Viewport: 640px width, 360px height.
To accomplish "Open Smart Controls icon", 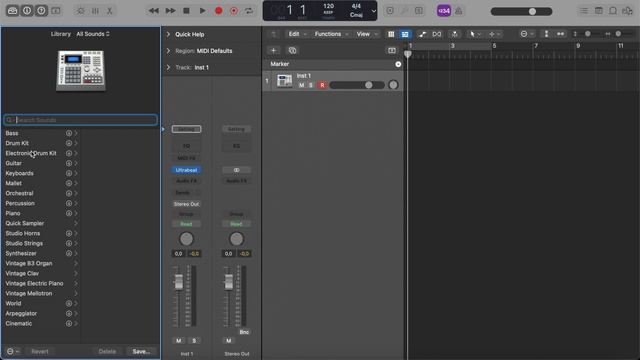I will (x=80, y=11).
